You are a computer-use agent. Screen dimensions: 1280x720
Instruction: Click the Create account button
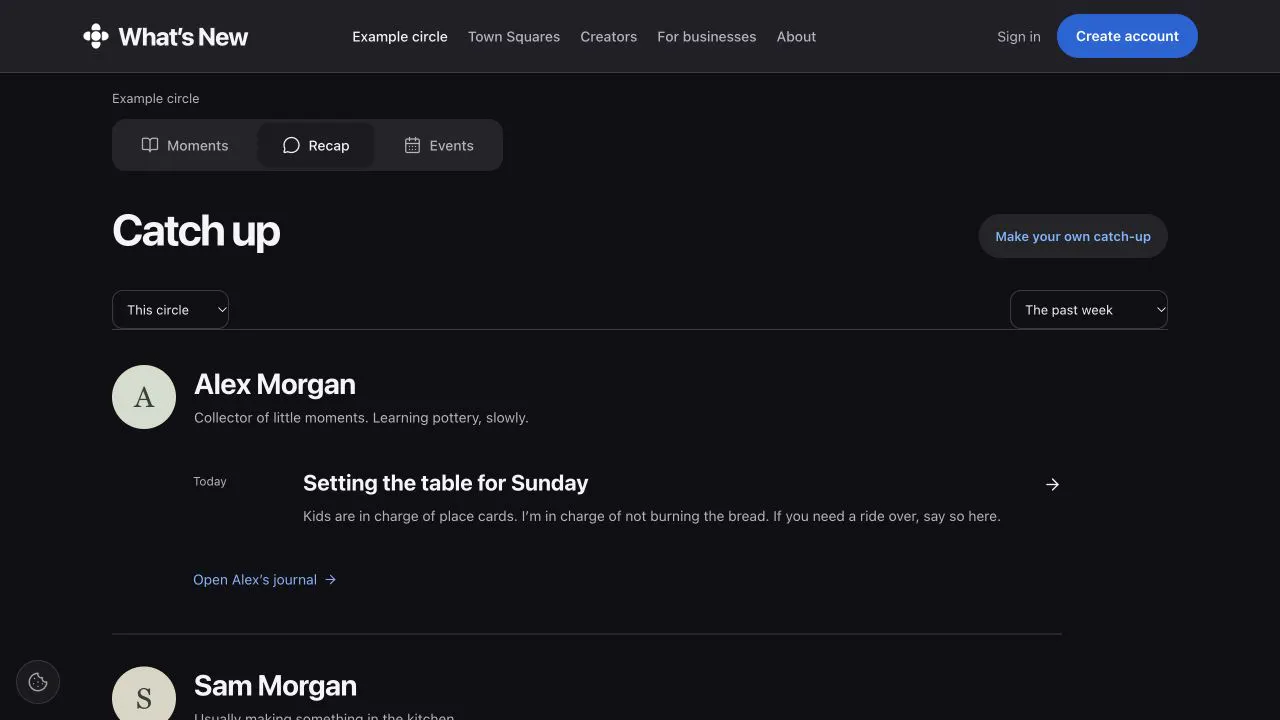point(1127,36)
